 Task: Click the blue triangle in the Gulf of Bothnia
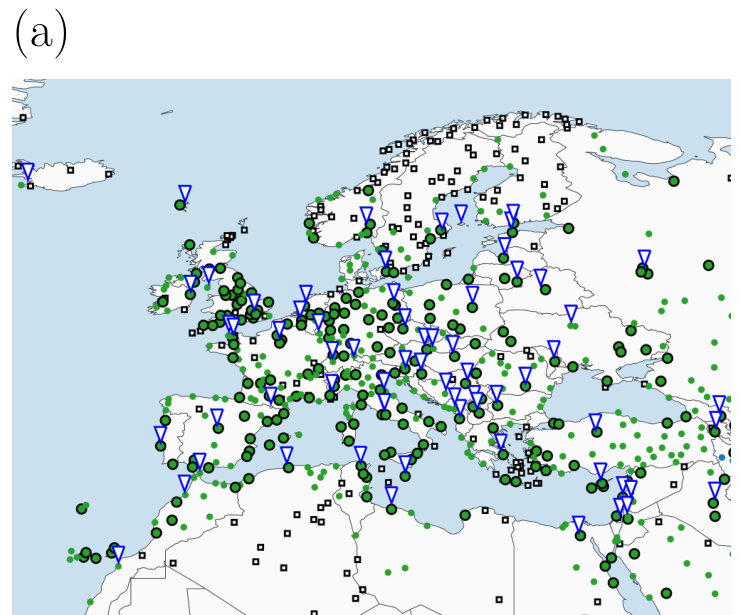(461, 213)
